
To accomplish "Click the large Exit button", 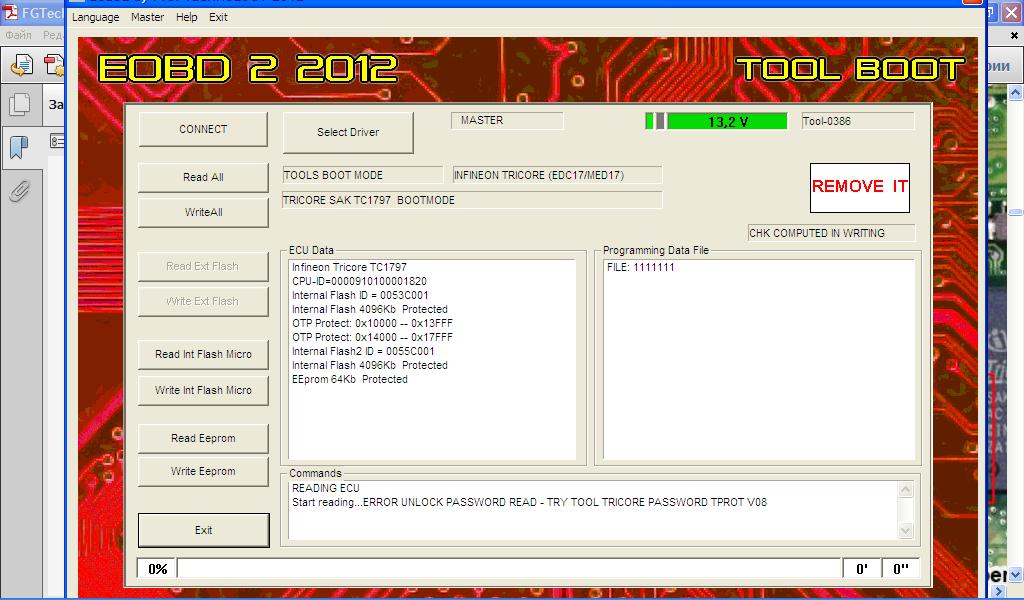I will coord(203,530).
